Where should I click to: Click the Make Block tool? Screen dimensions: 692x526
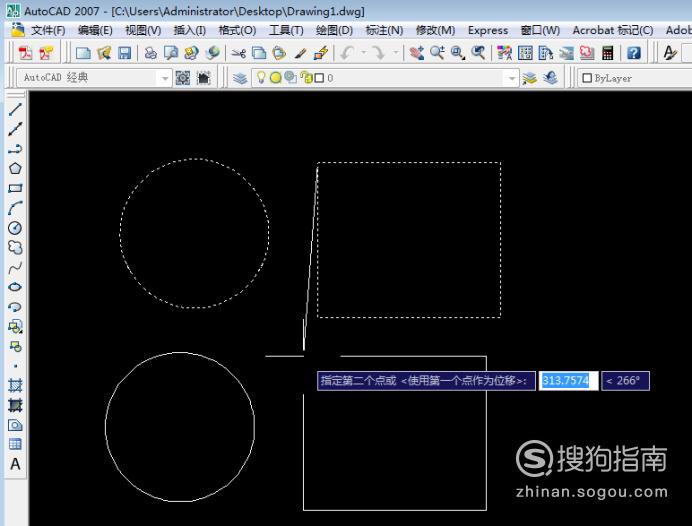tap(15, 346)
